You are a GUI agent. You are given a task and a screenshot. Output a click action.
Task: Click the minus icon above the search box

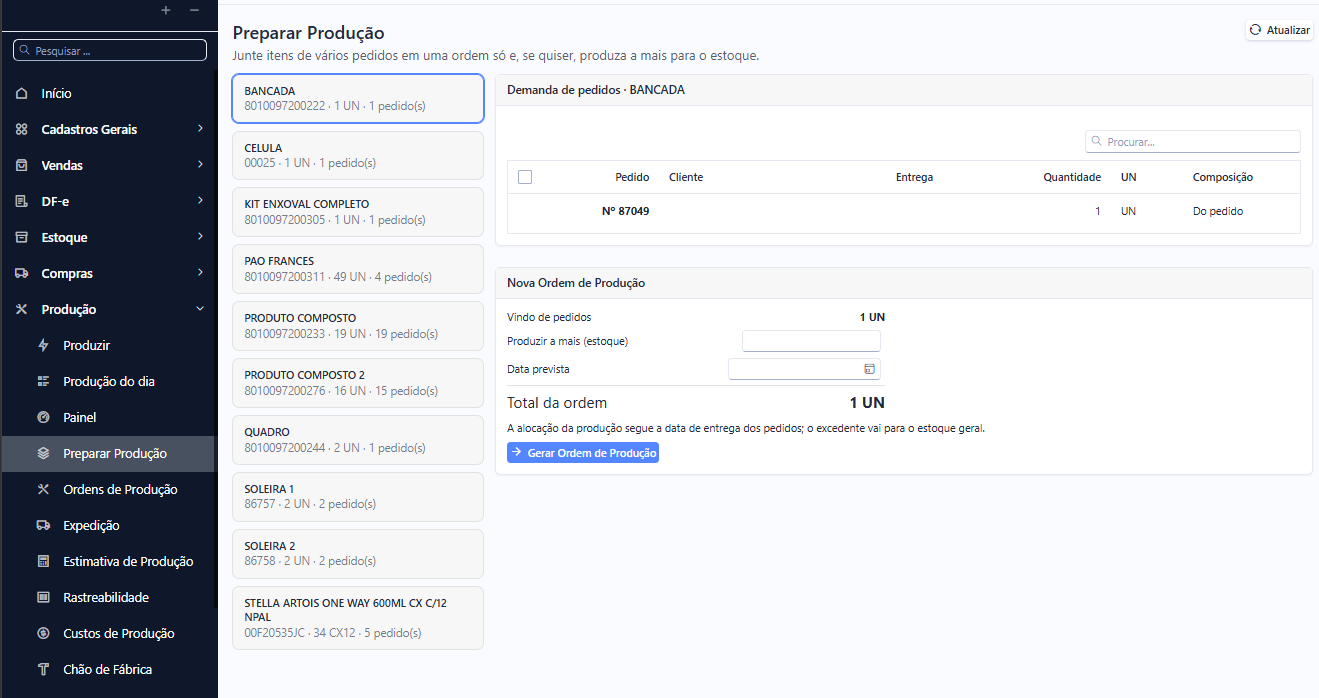point(194,10)
